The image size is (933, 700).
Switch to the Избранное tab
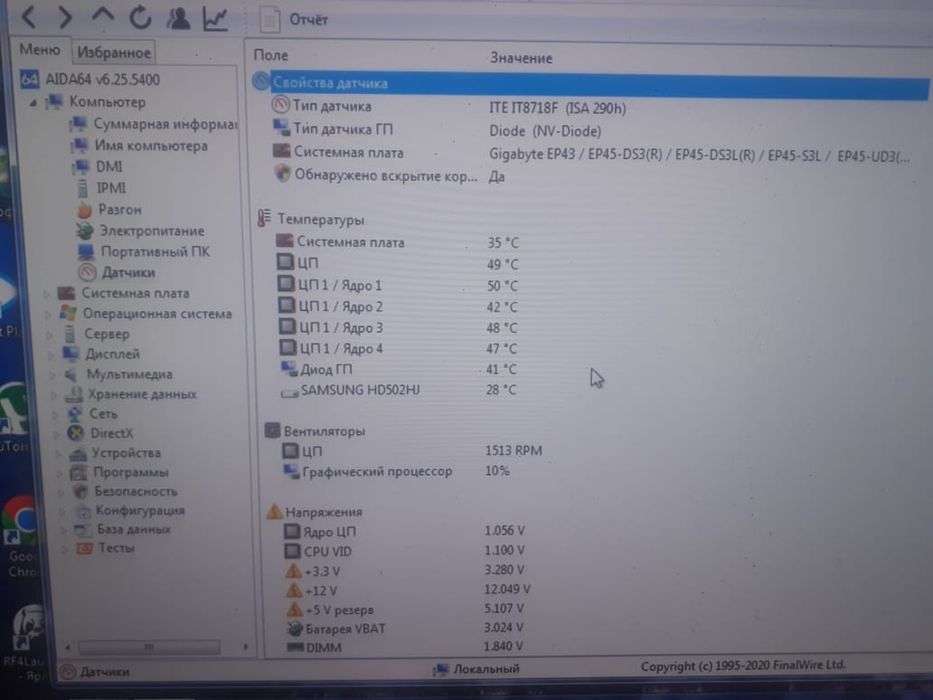click(114, 52)
